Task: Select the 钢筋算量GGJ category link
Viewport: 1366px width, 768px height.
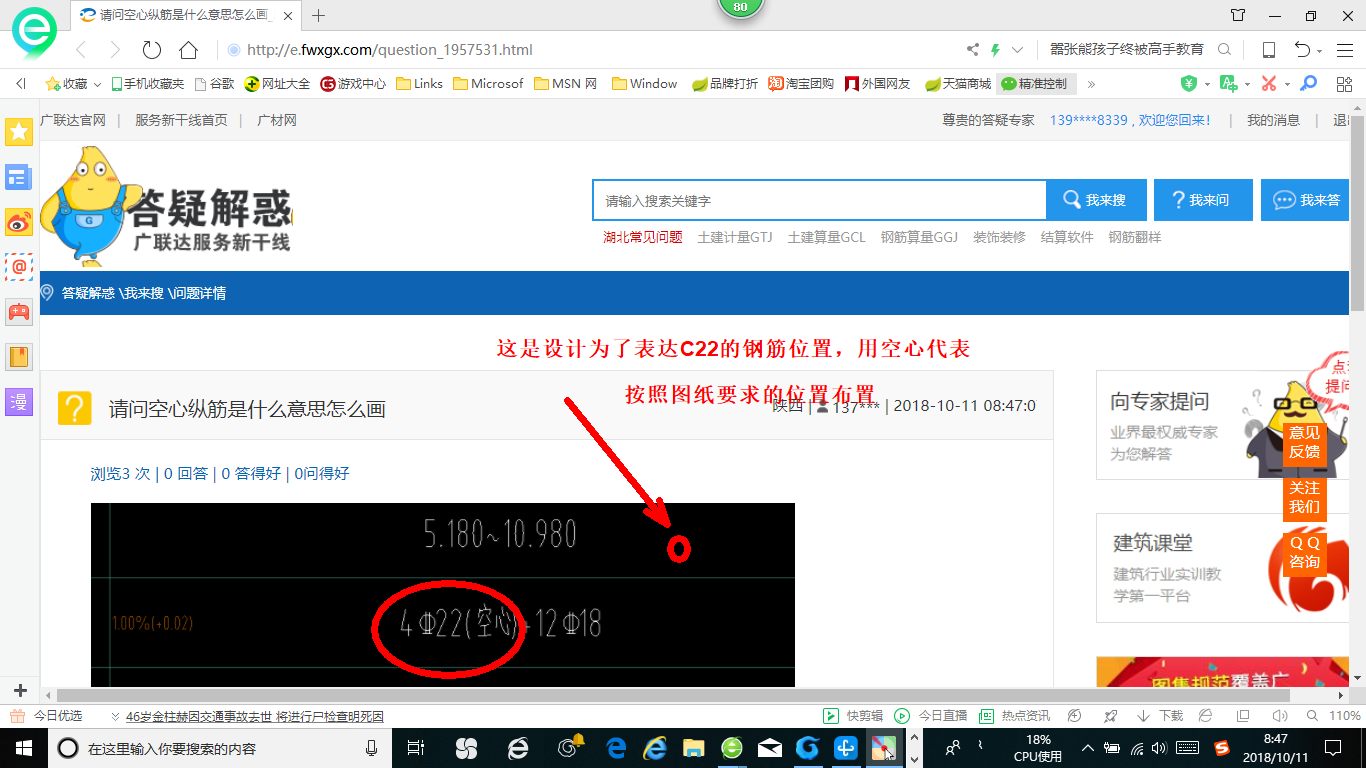Action: [x=919, y=237]
